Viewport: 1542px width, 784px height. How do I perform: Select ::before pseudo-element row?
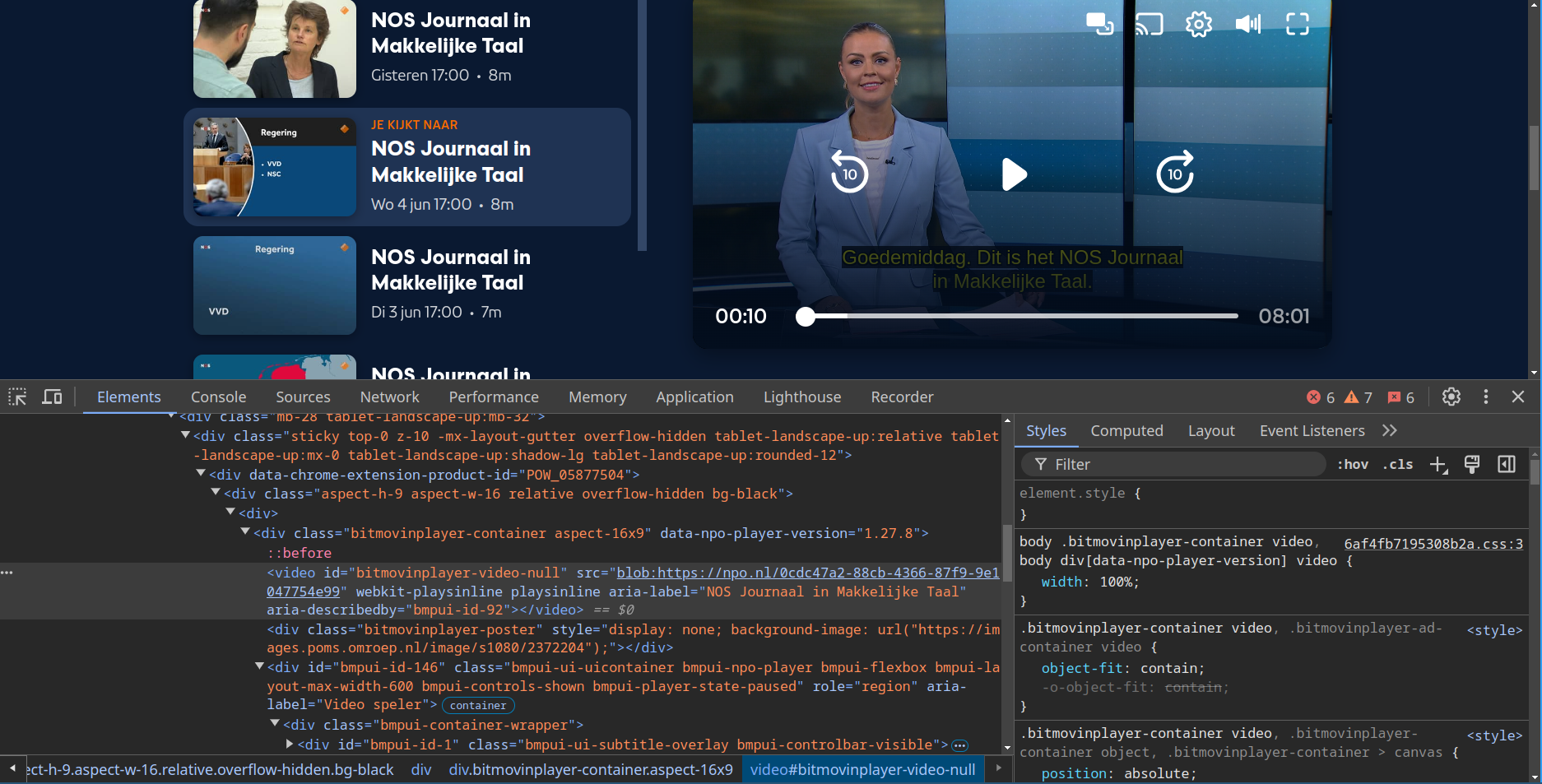(x=300, y=553)
